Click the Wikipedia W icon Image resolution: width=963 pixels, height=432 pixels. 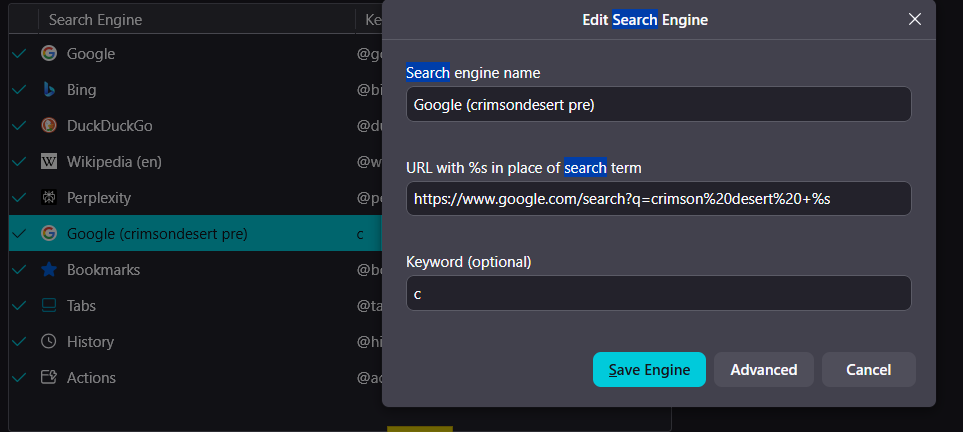(x=49, y=162)
